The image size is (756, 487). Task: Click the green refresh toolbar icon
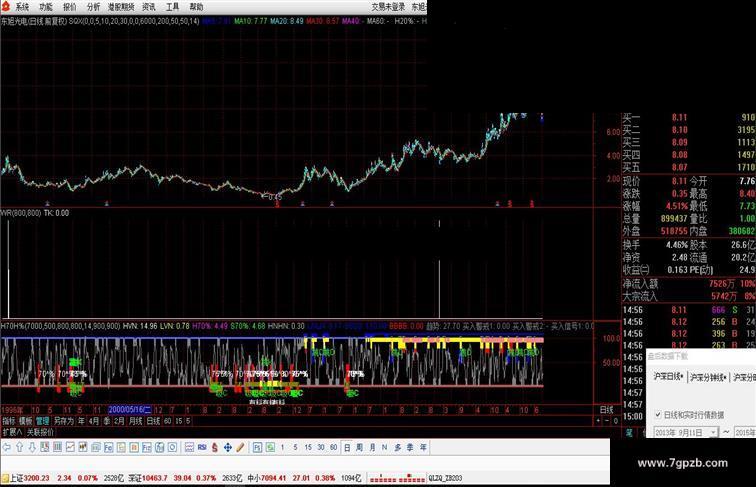[x=270, y=447]
